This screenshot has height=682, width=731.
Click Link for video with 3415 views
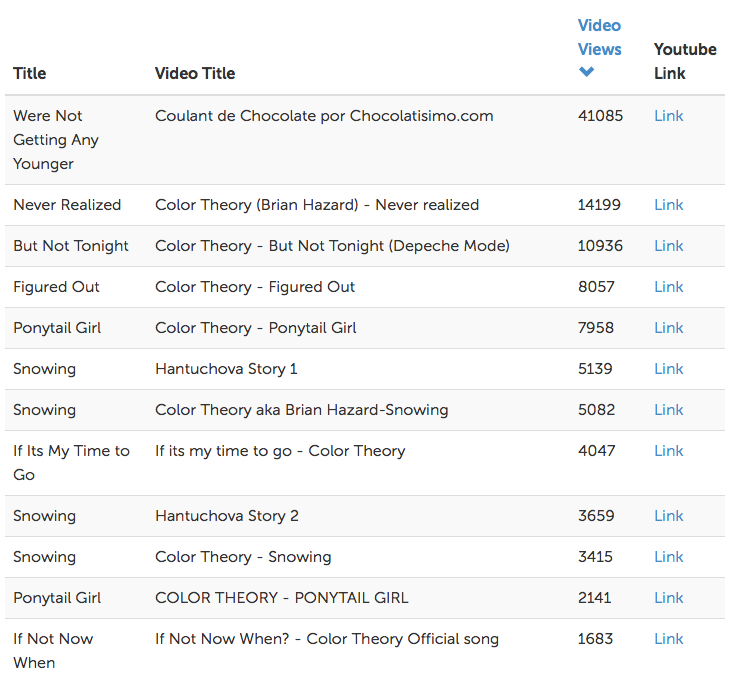click(668, 557)
